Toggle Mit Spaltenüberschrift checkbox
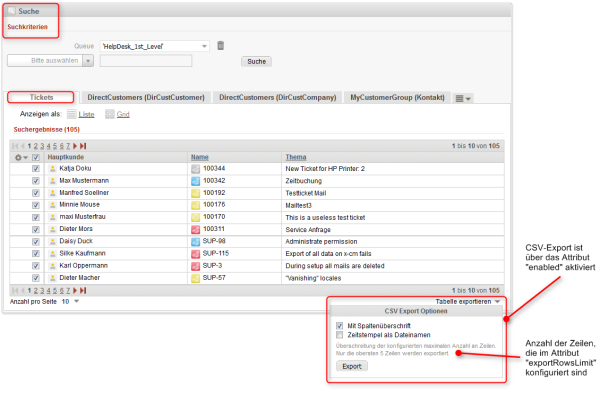600x393 pixels. click(339, 326)
